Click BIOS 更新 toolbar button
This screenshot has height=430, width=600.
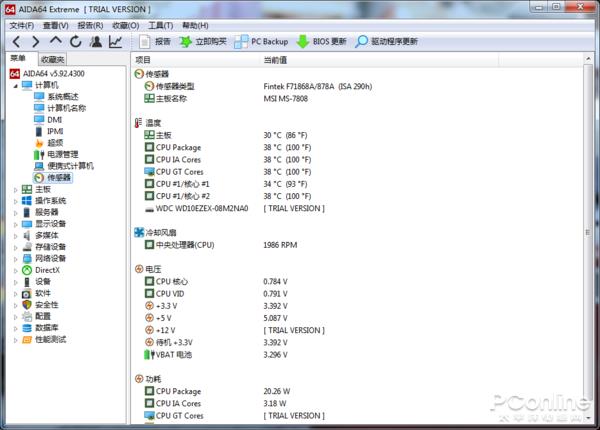pyautogui.click(x=321, y=41)
